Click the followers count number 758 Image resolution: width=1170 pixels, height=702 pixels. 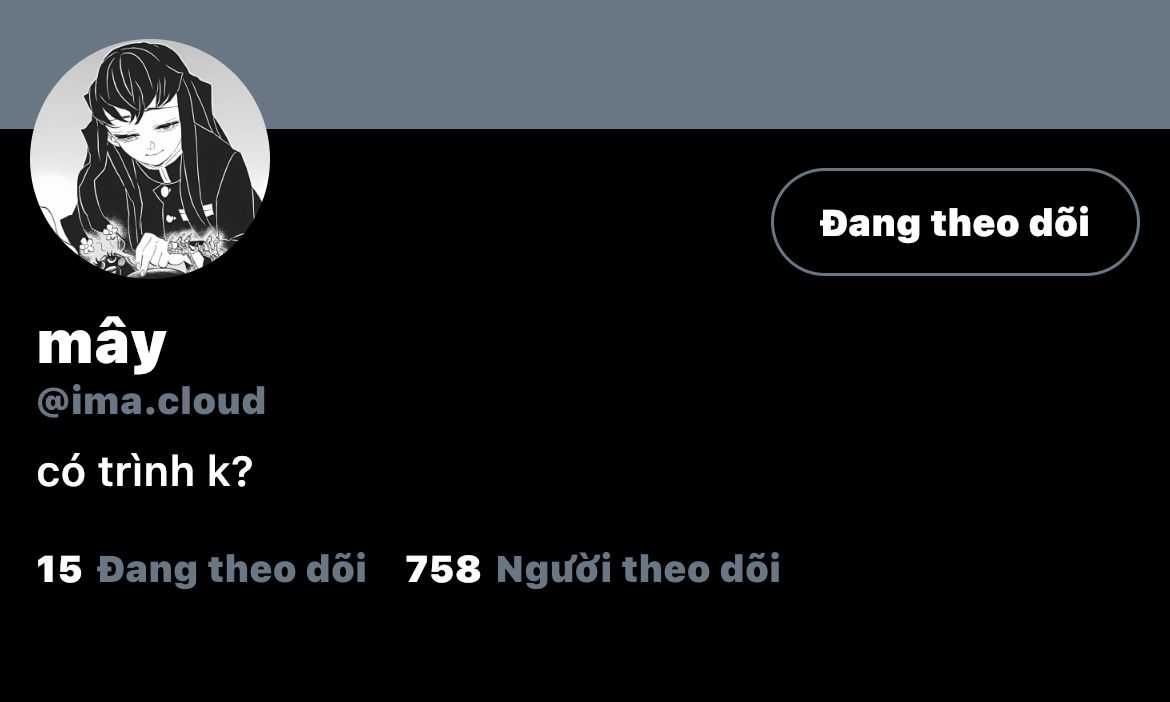click(443, 569)
